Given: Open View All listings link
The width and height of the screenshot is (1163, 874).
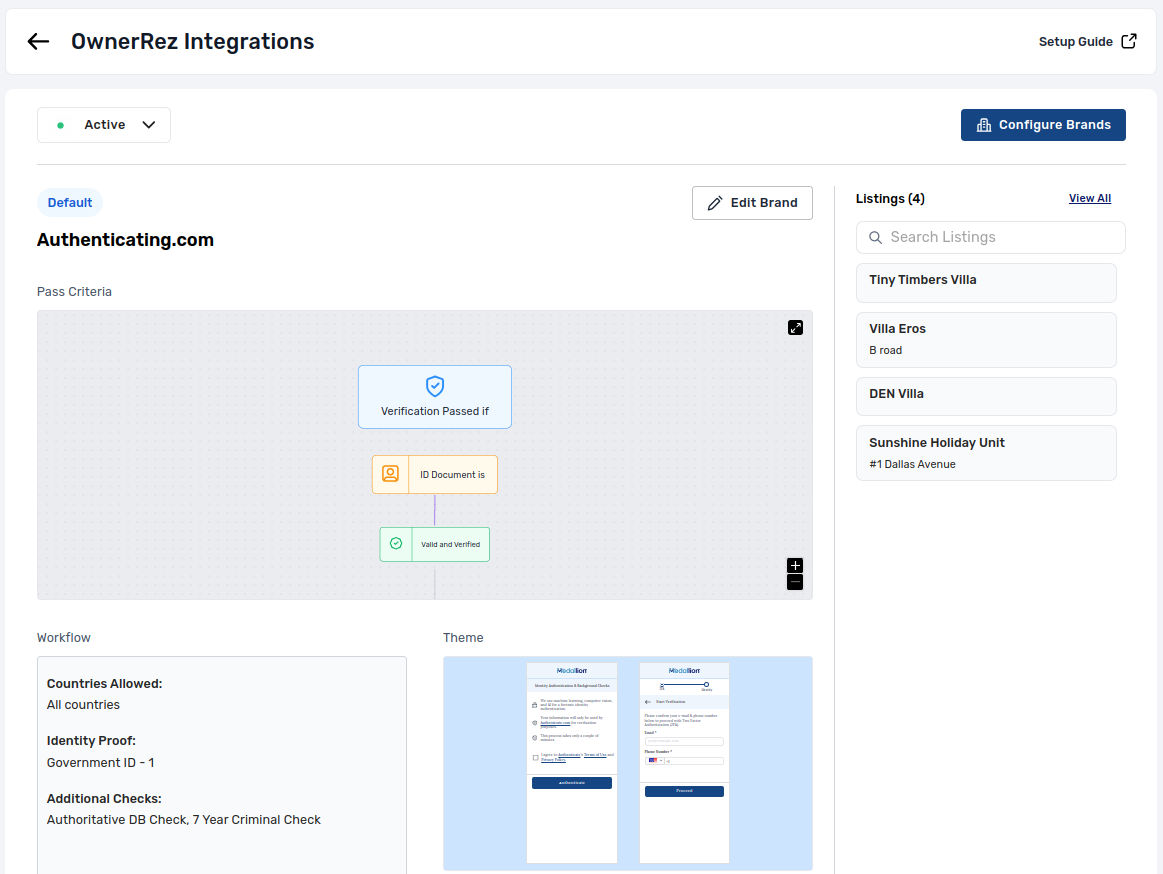Looking at the screenshot, I should pyautogui.click(x=1089, y=198).
